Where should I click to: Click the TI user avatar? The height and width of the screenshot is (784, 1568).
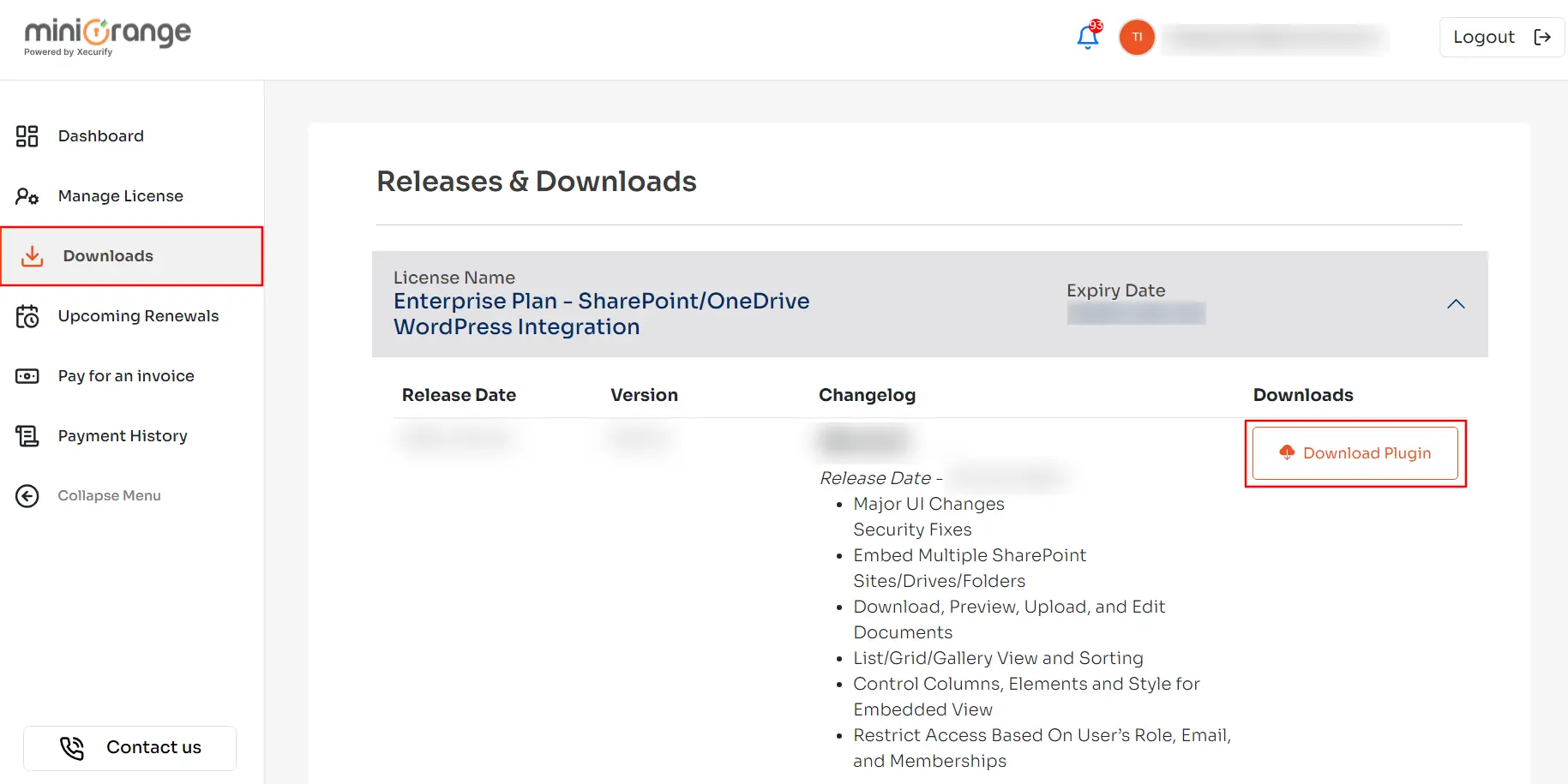[x=1137, y=37]
